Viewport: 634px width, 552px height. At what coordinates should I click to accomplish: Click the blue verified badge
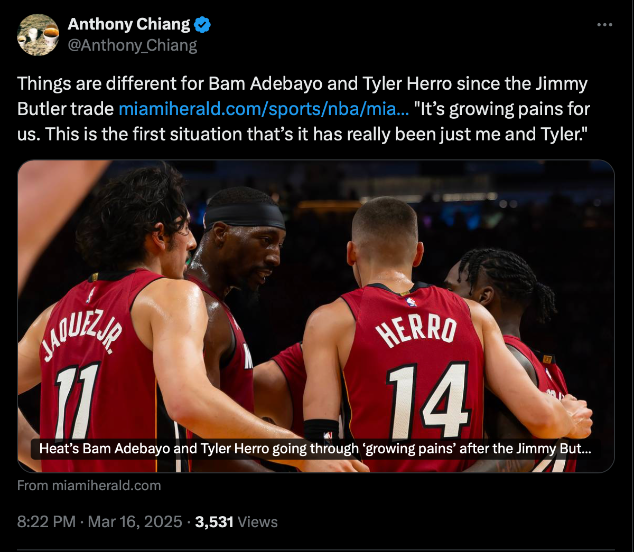tap(202, 25)
